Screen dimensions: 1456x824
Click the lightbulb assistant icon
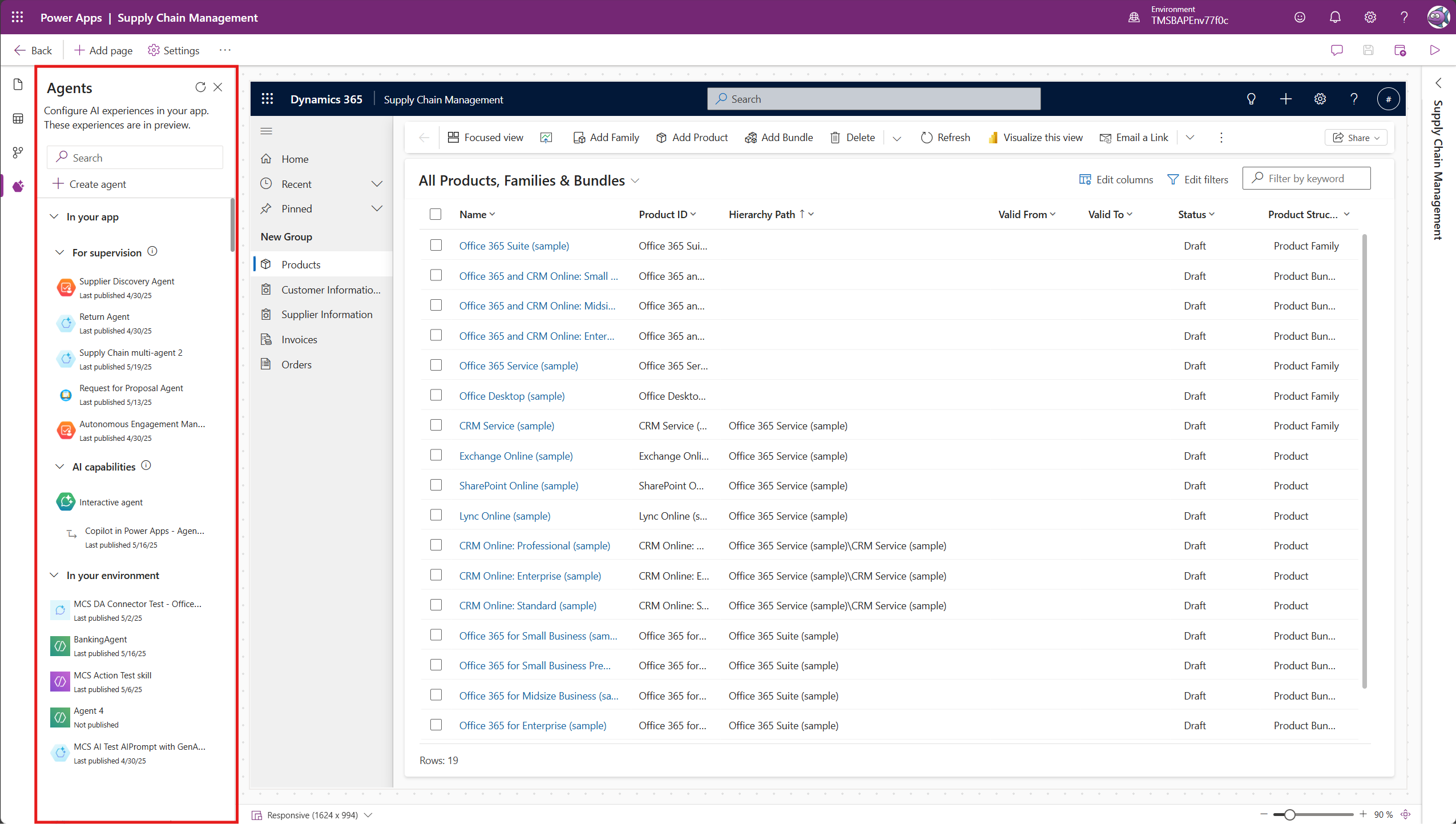pyautogui.click(x=1251, y=99)
